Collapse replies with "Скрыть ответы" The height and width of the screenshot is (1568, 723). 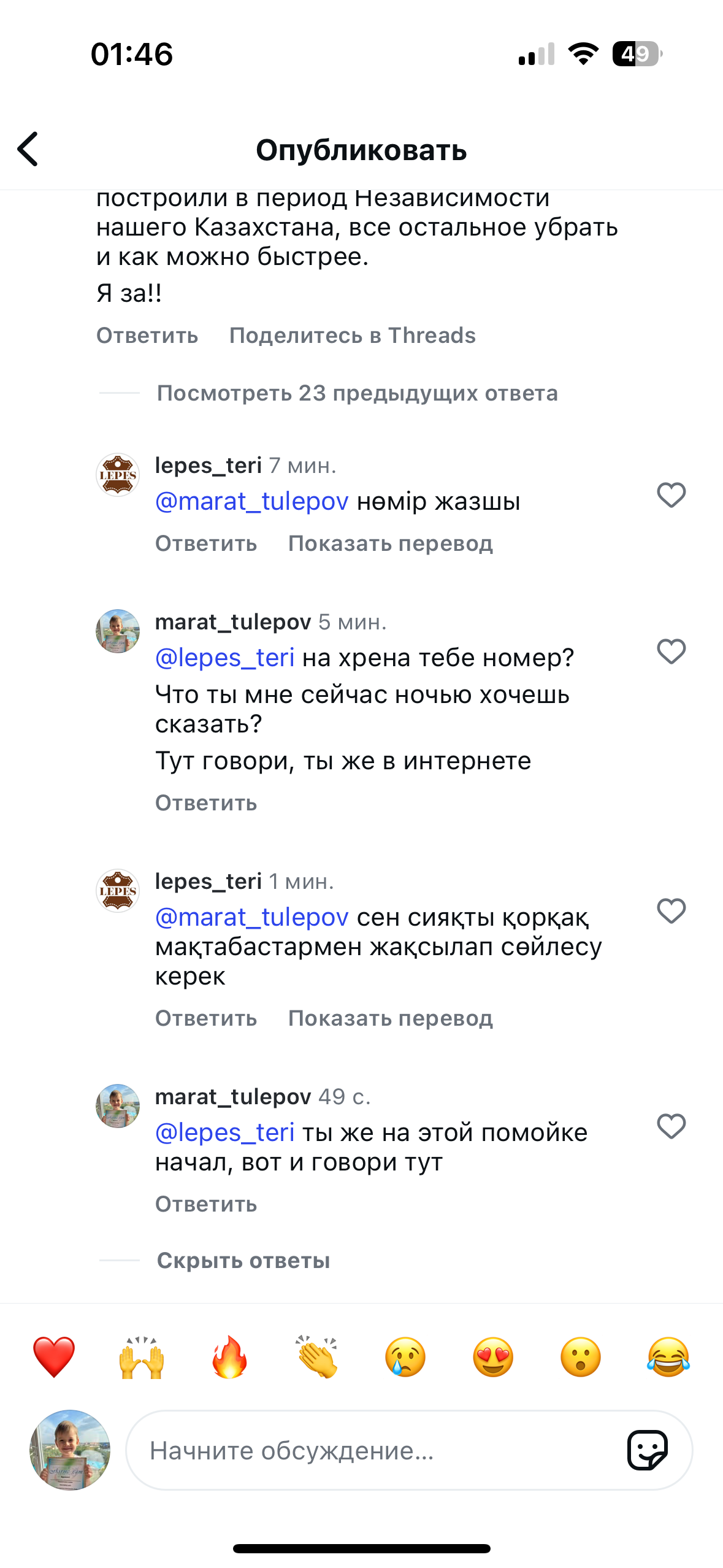(x=243, y=1261)
